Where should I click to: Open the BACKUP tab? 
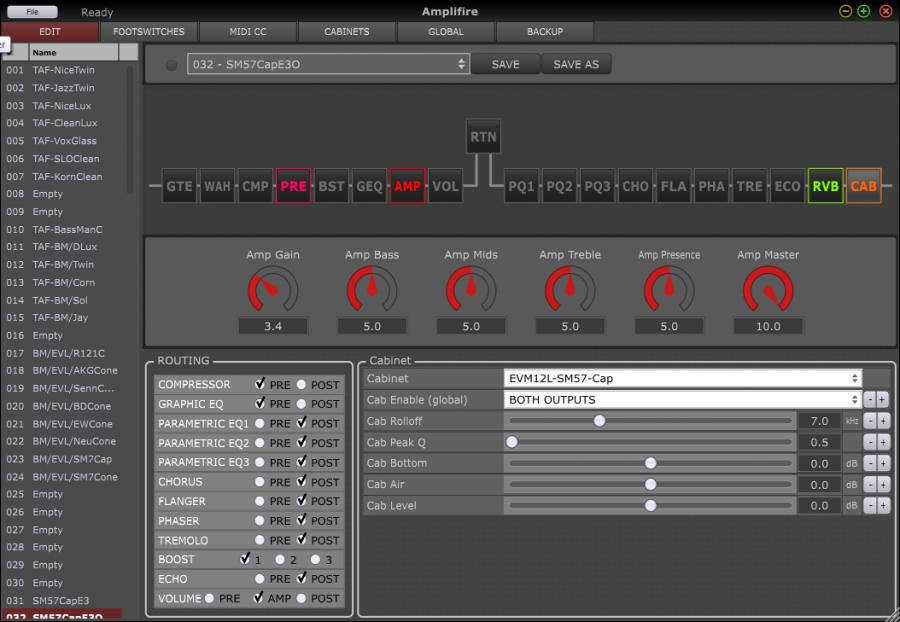pyautogui.click(x=545, y=32)
